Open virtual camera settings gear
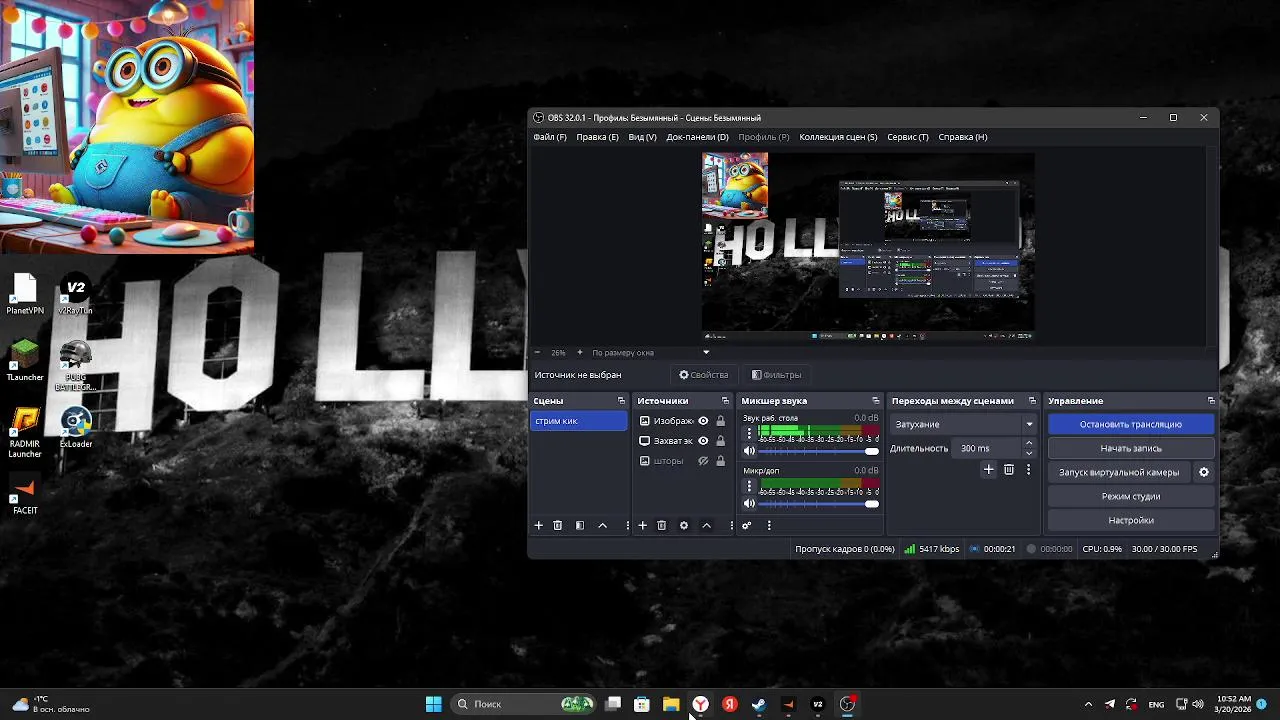The image size is (1280, 720). click(1204, 472)
